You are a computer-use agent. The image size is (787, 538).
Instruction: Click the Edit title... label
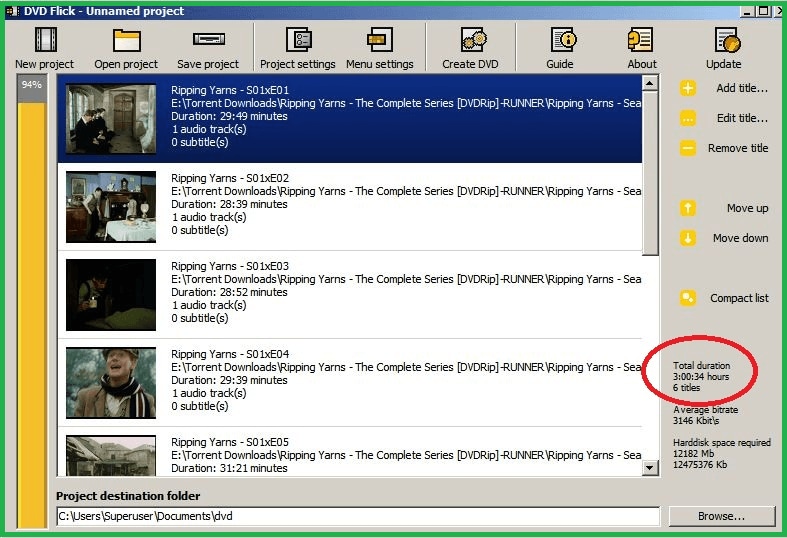click(742, 118)
